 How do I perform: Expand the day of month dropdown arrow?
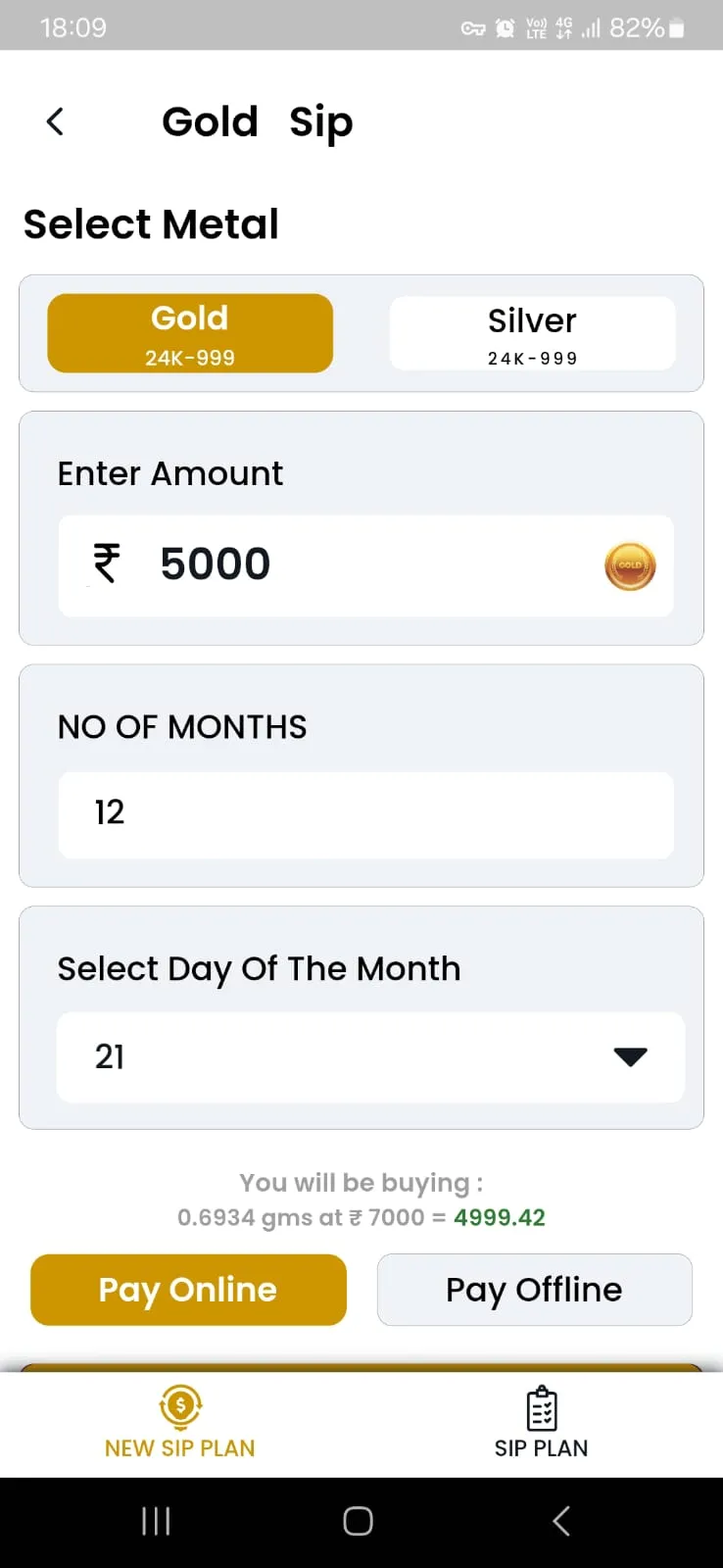click(630, 1056)
